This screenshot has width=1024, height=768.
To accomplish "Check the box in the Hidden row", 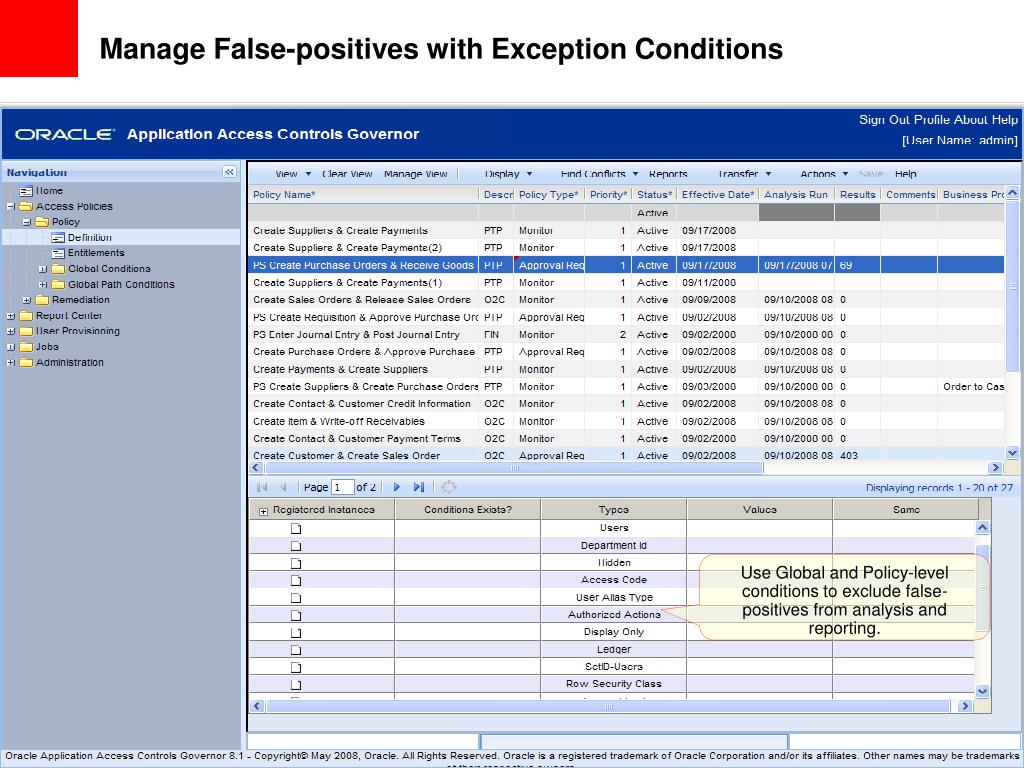I will click(296, 563).
